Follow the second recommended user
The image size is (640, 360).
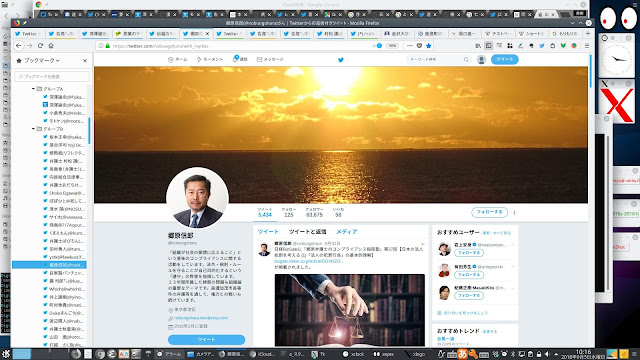[x=469, y=275]
